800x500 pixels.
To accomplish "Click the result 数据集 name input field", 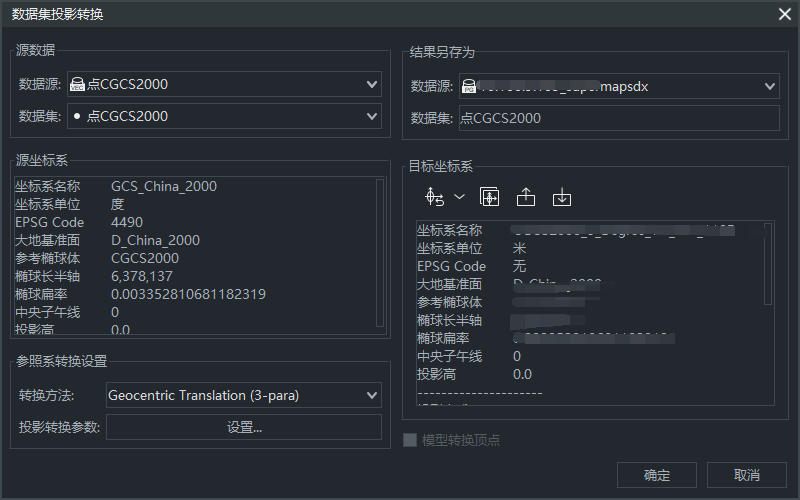I will click(x=618, y=118).
